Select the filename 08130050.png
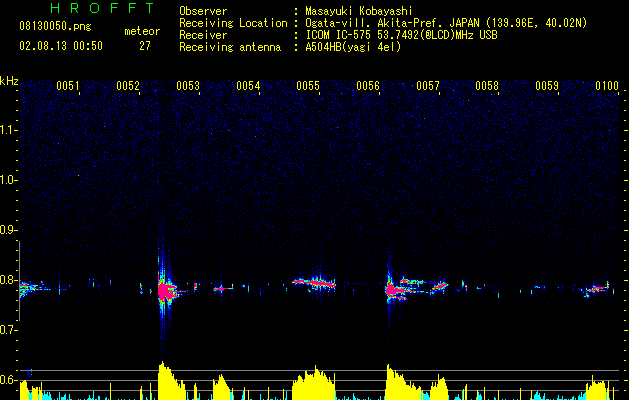 [55, 27]
